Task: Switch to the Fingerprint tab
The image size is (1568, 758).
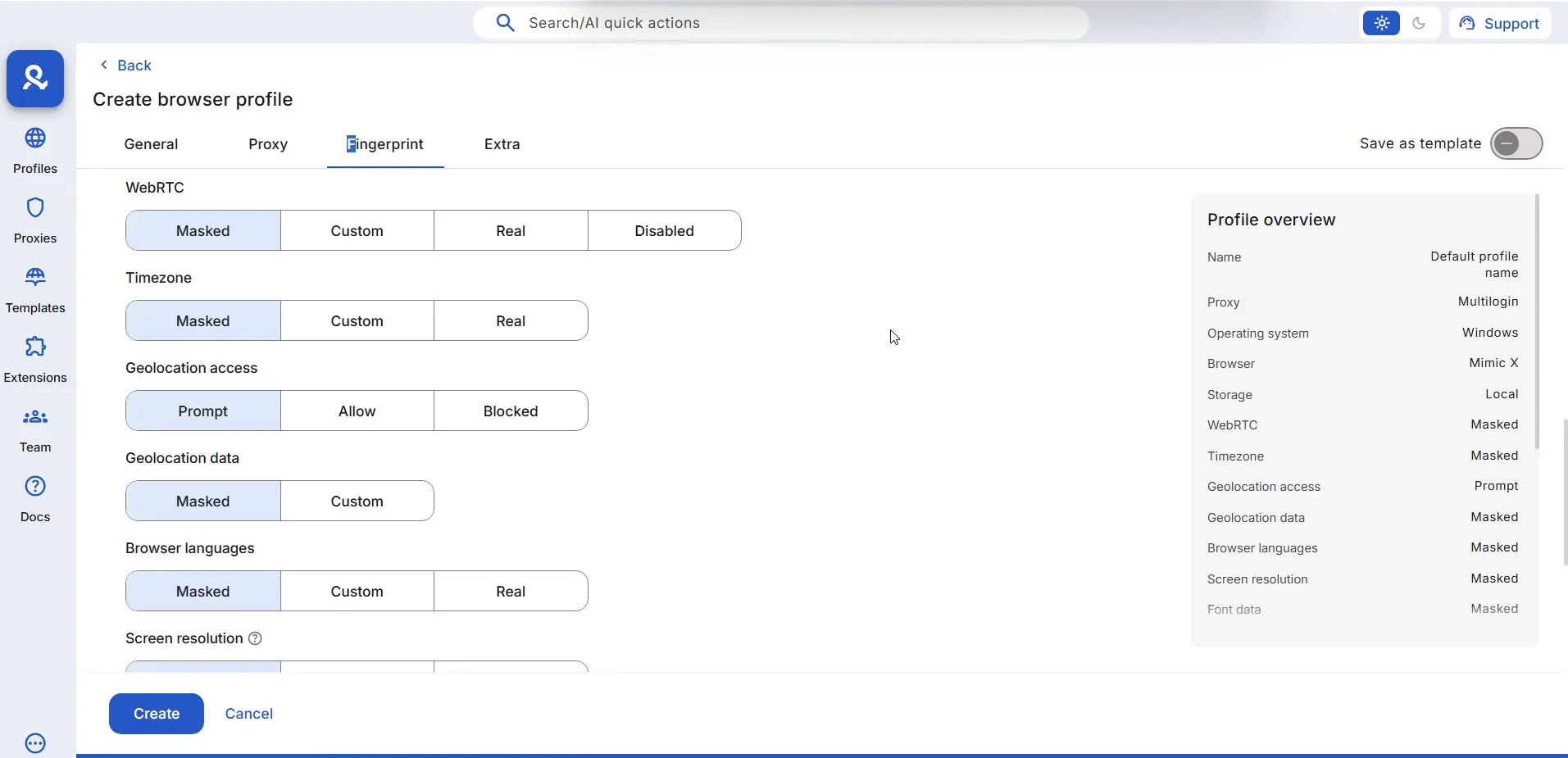Action: [385, 144]
